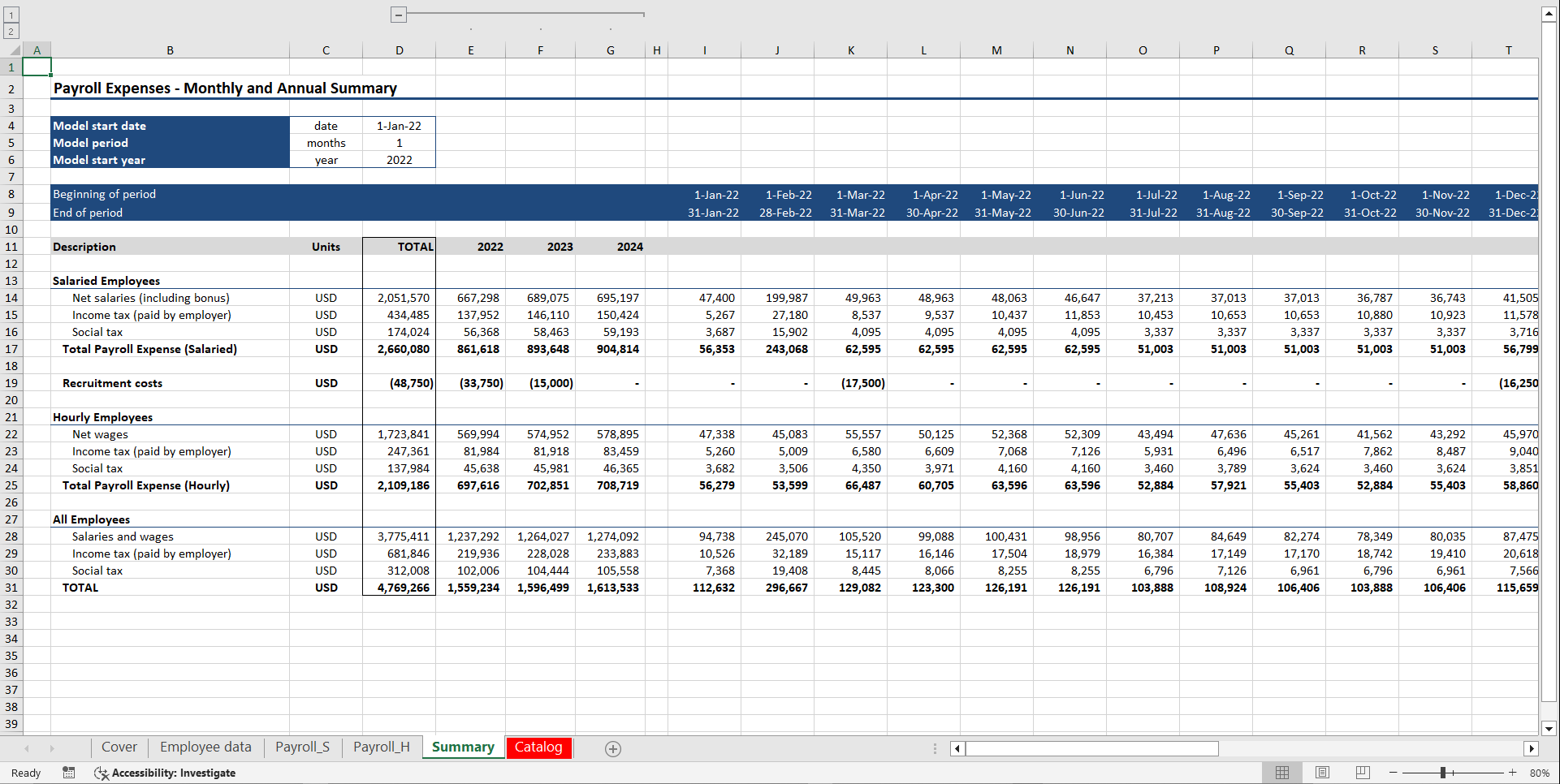Select cell D14 showing 2,051,570
Viewport: 1560px width, 784px height.
point(400,298)
